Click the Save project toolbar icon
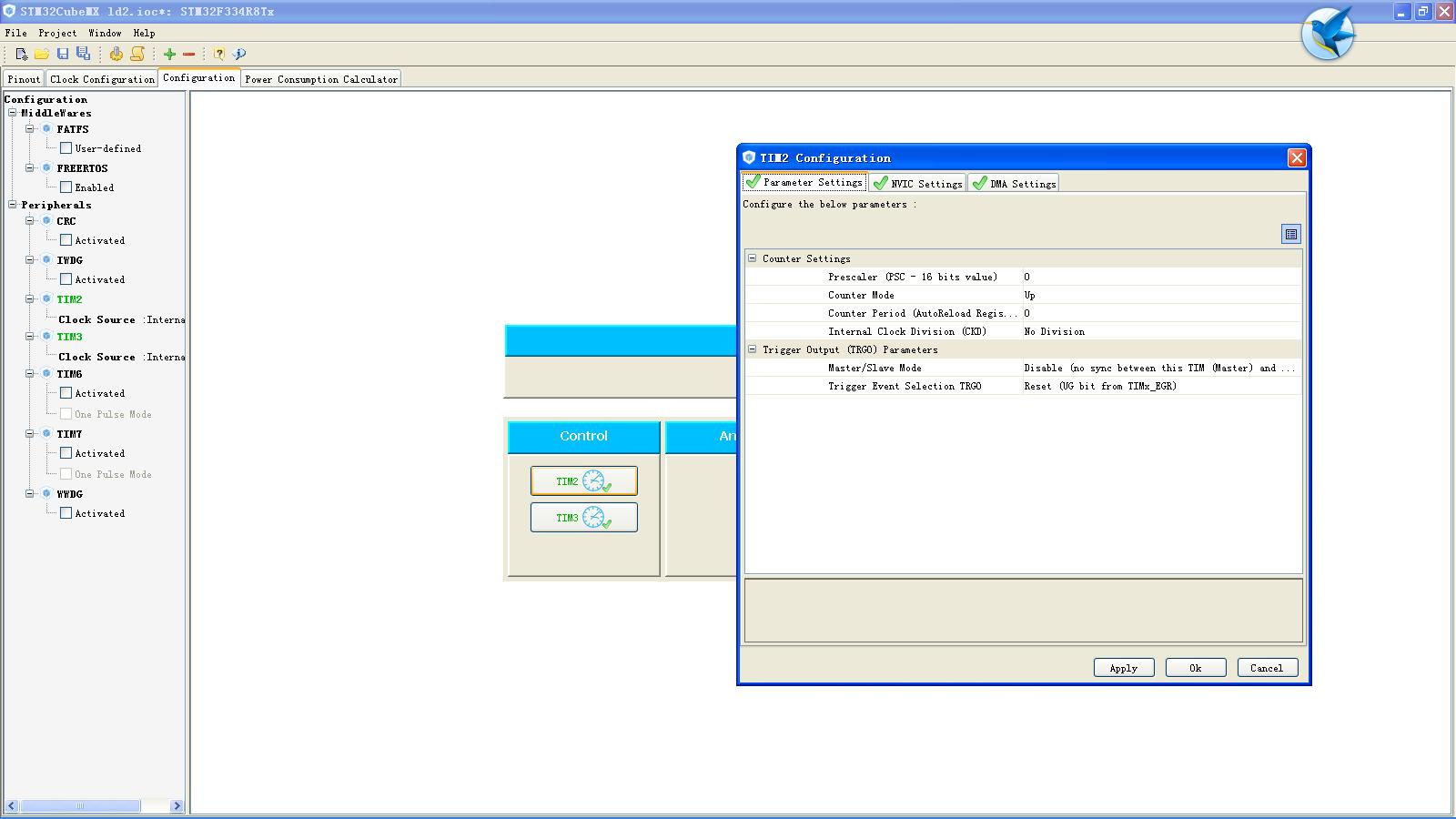 click(63, 54)
